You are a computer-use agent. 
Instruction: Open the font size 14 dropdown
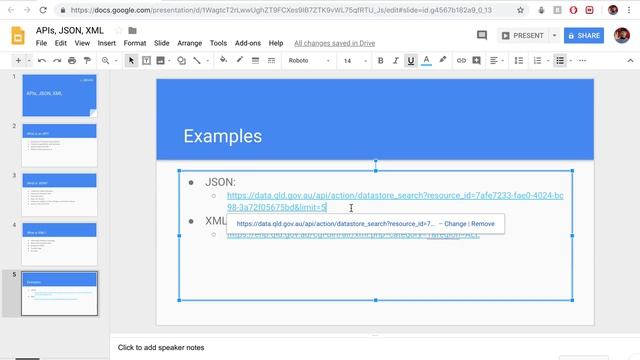pyautogui.click(x=355, y=61)
